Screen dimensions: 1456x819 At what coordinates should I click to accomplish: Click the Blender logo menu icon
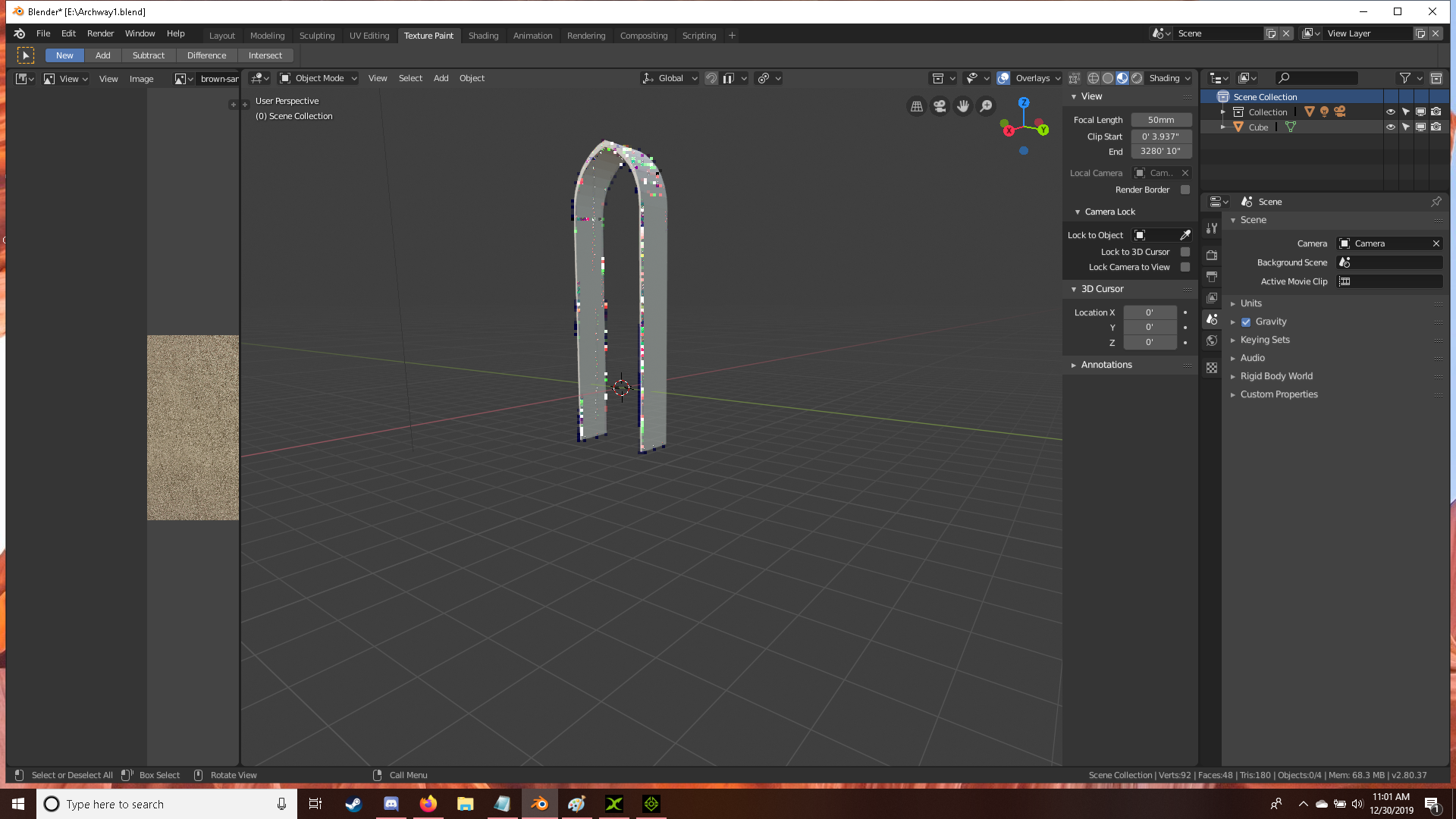pos(20,33)
